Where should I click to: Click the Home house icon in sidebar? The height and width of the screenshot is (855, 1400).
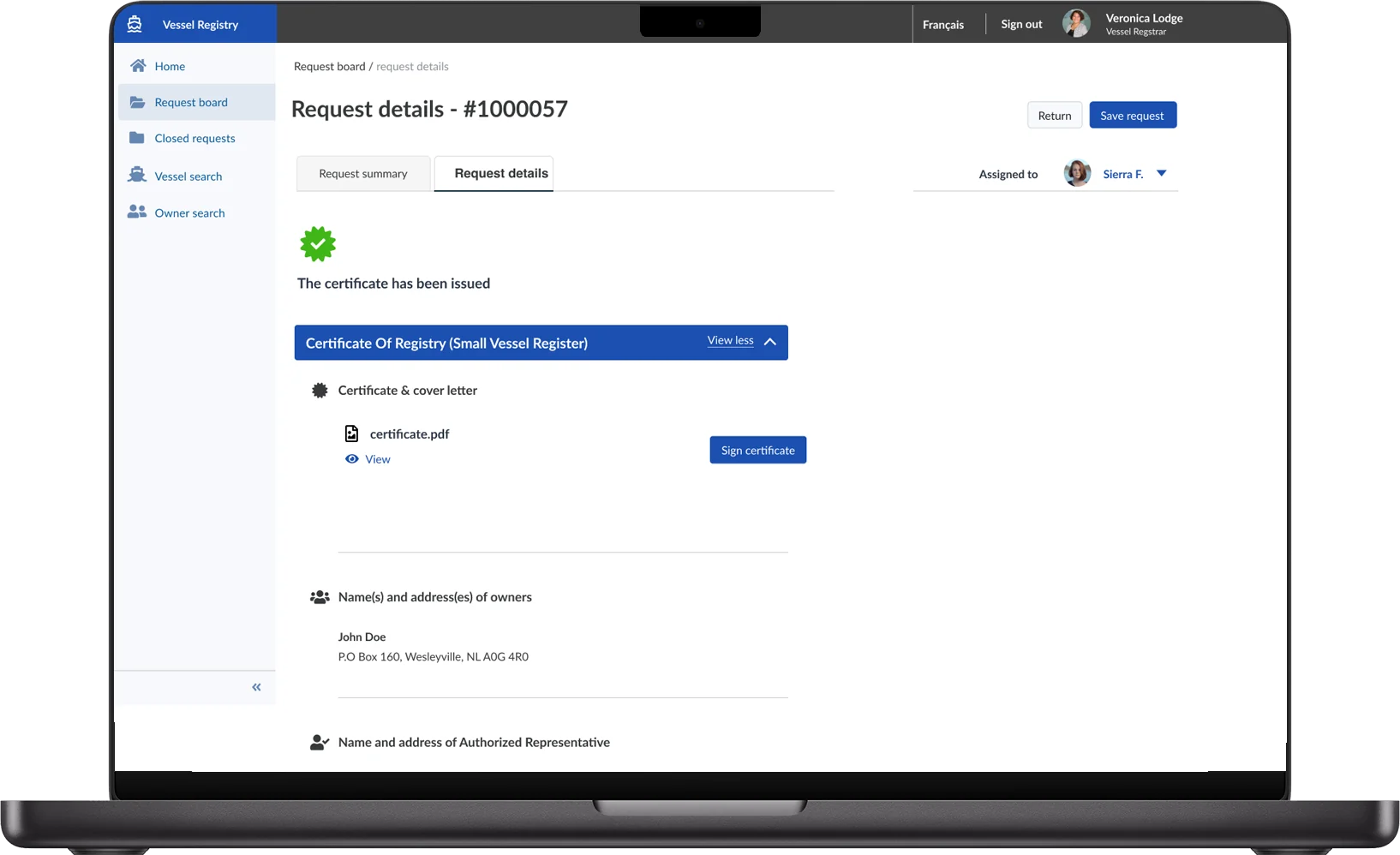click(x=138, y=66)
